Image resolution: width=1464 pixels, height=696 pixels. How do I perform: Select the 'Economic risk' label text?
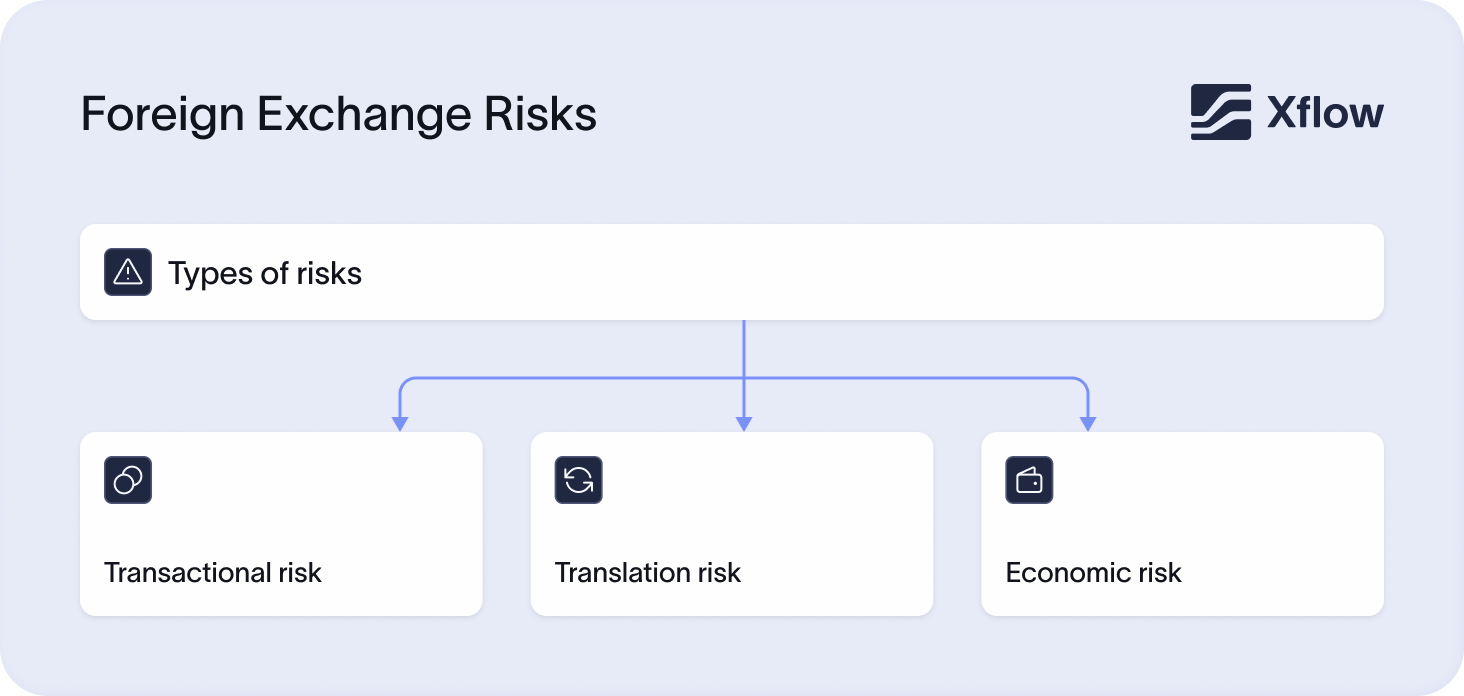[x=1093, y=573]
